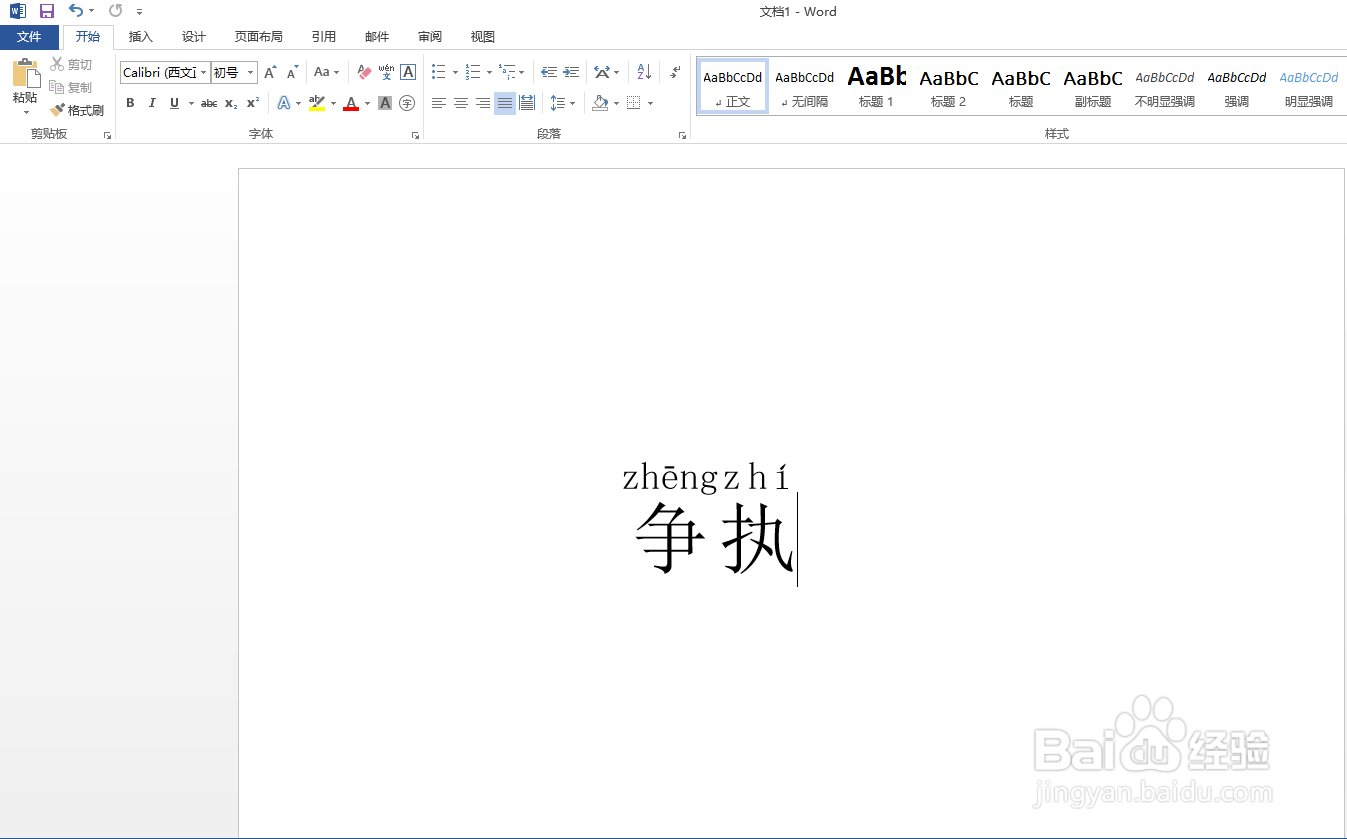The image size is (1347, 839).
Task: Insert a bulleted list
Action: [x=439, y=72]
